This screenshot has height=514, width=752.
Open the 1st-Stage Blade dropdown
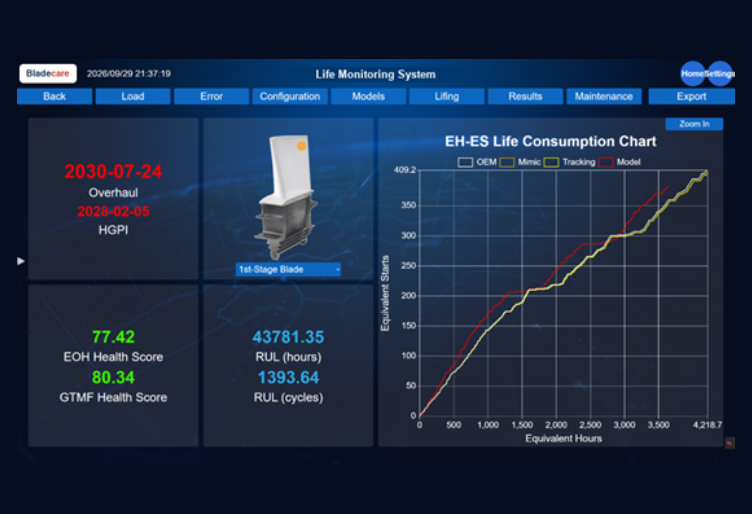click(x=288, y=269)
